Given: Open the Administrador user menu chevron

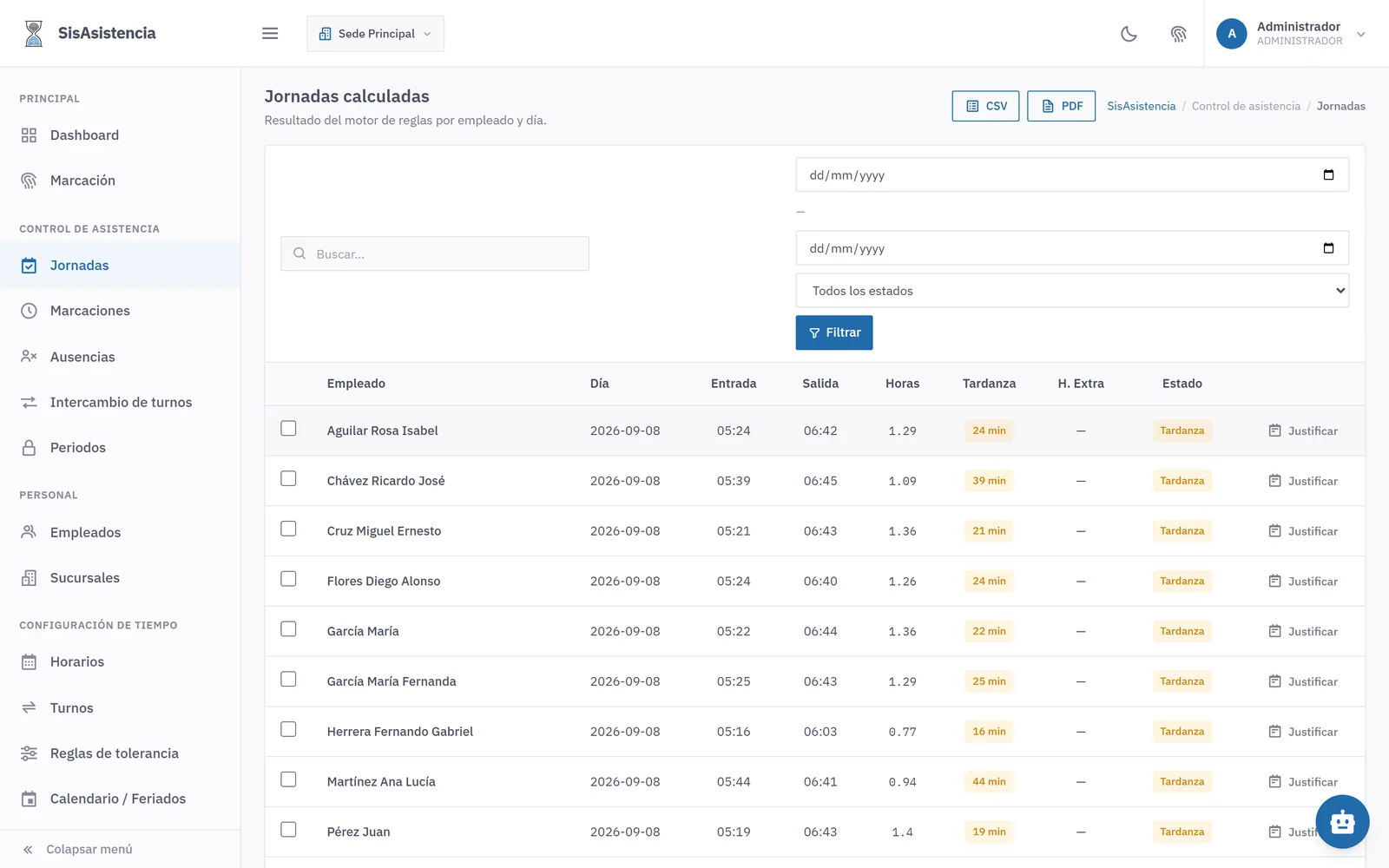Looking at the screenshot, I should click(1360, 35).
